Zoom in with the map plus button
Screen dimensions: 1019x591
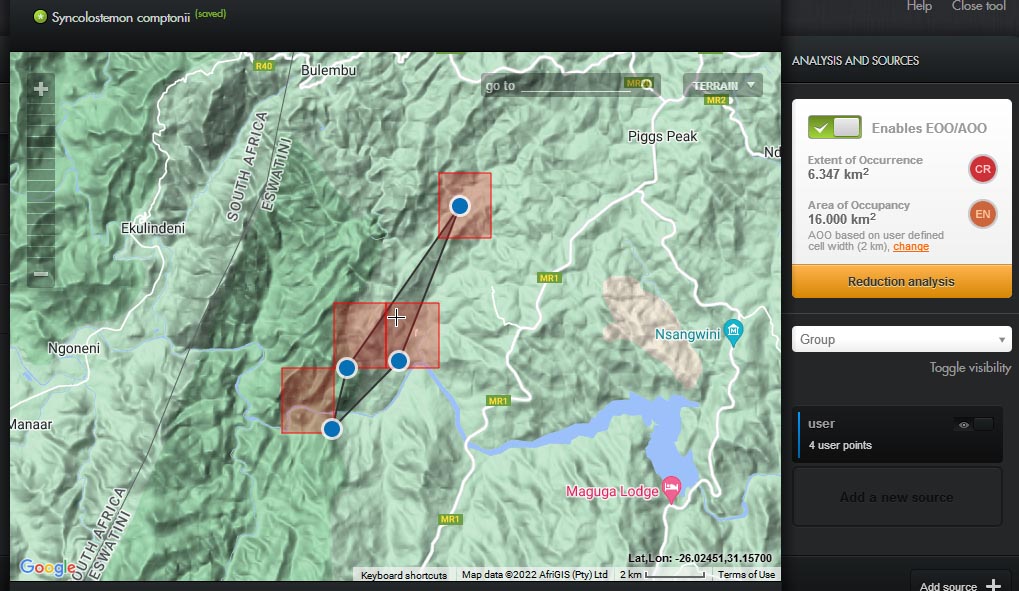point(41,89)
